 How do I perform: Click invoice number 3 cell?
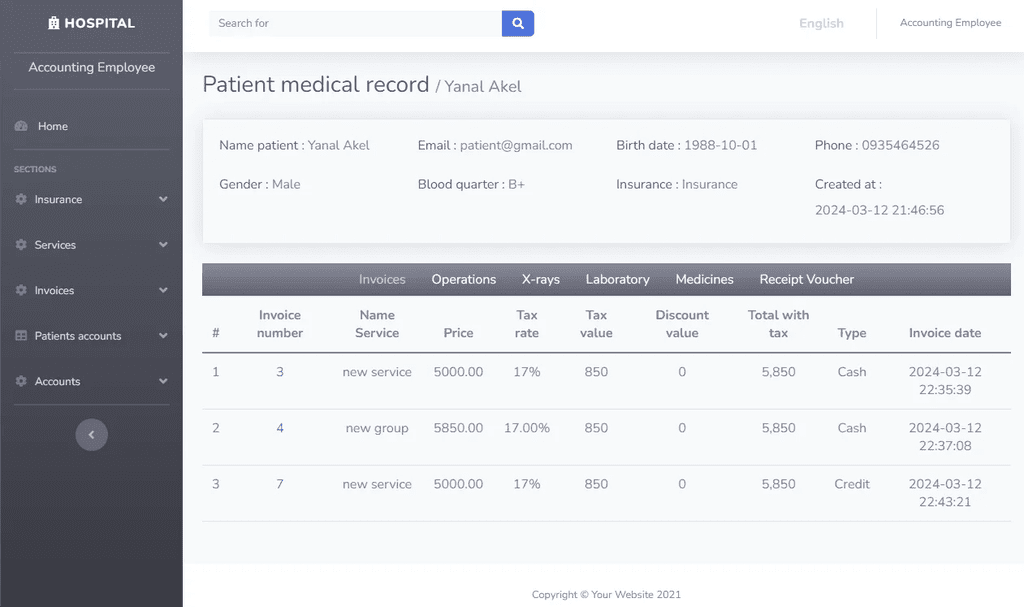tap(280, 372)
